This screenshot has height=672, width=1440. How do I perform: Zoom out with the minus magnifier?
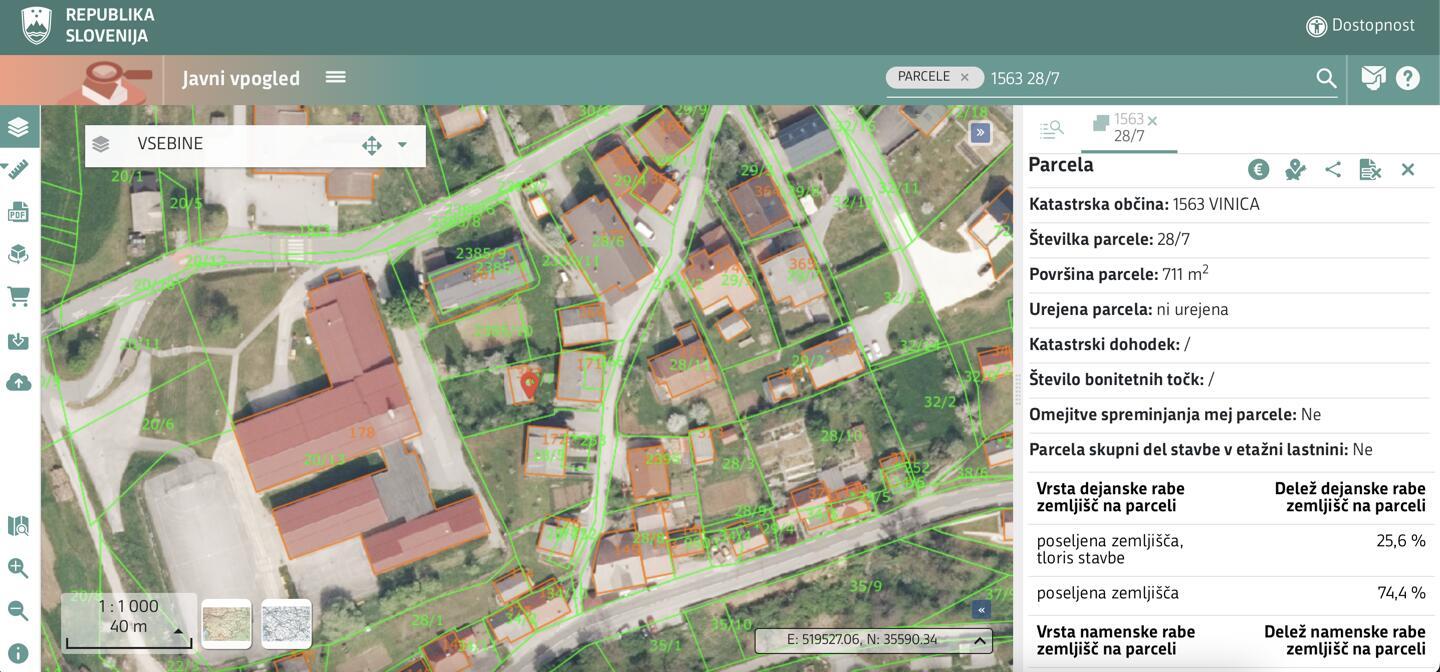pyautogui.click(x=18, y=610)
